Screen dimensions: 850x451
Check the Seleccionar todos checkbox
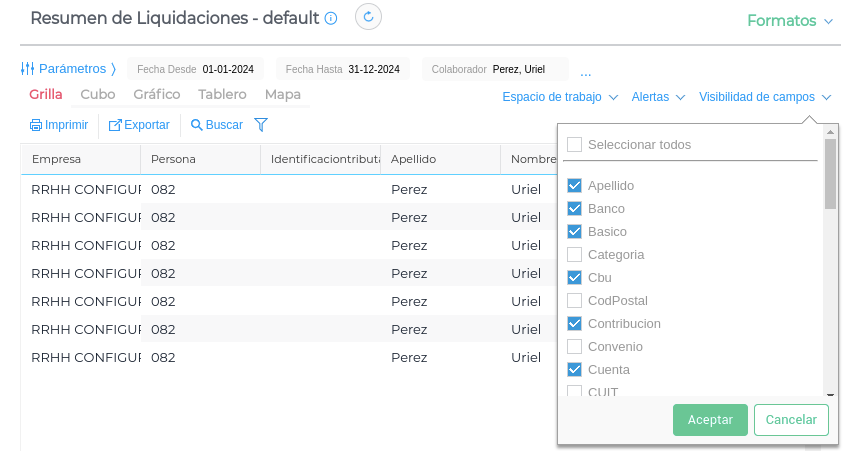575,145
